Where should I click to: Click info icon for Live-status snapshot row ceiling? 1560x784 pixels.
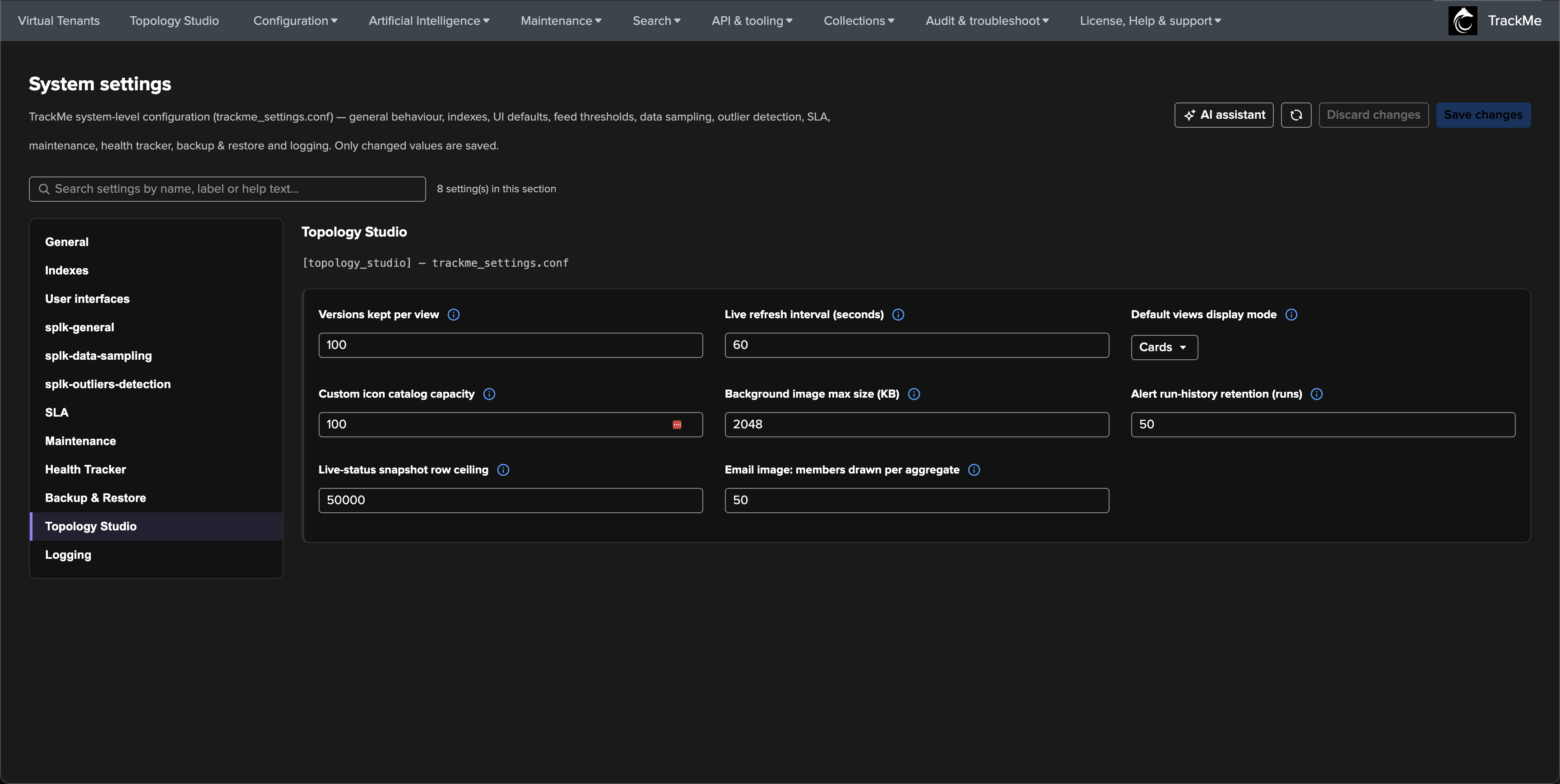click(503, 470)
